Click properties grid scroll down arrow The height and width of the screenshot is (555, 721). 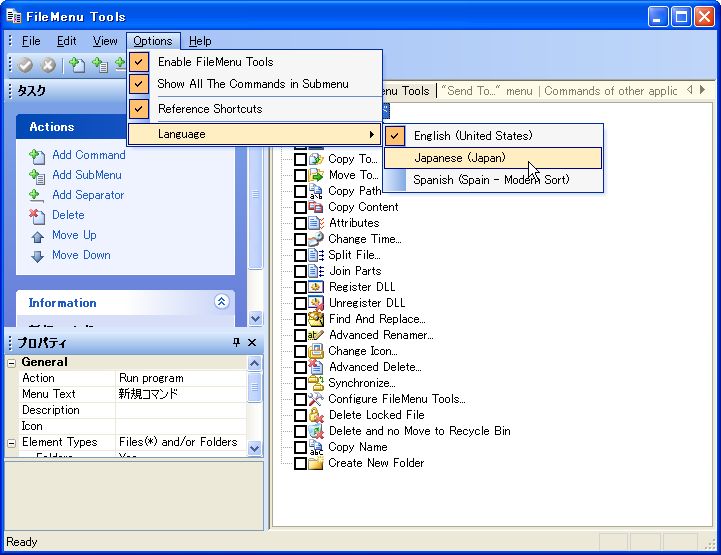coord(254,448)
